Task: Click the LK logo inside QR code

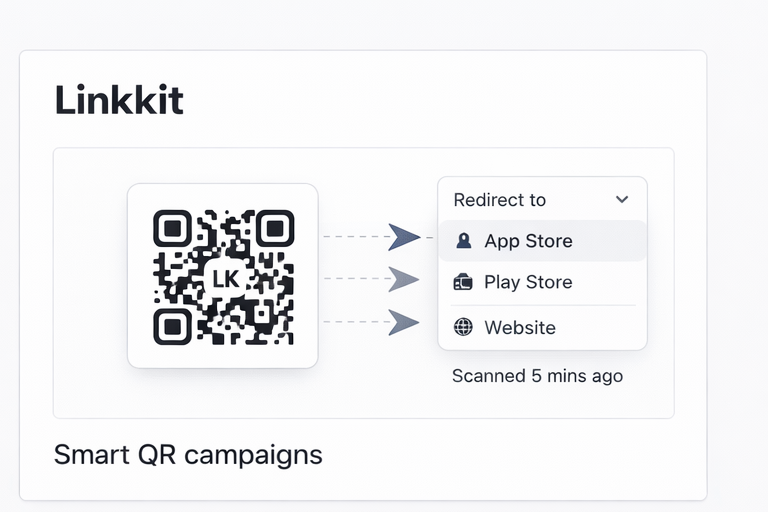Action: 225,279
